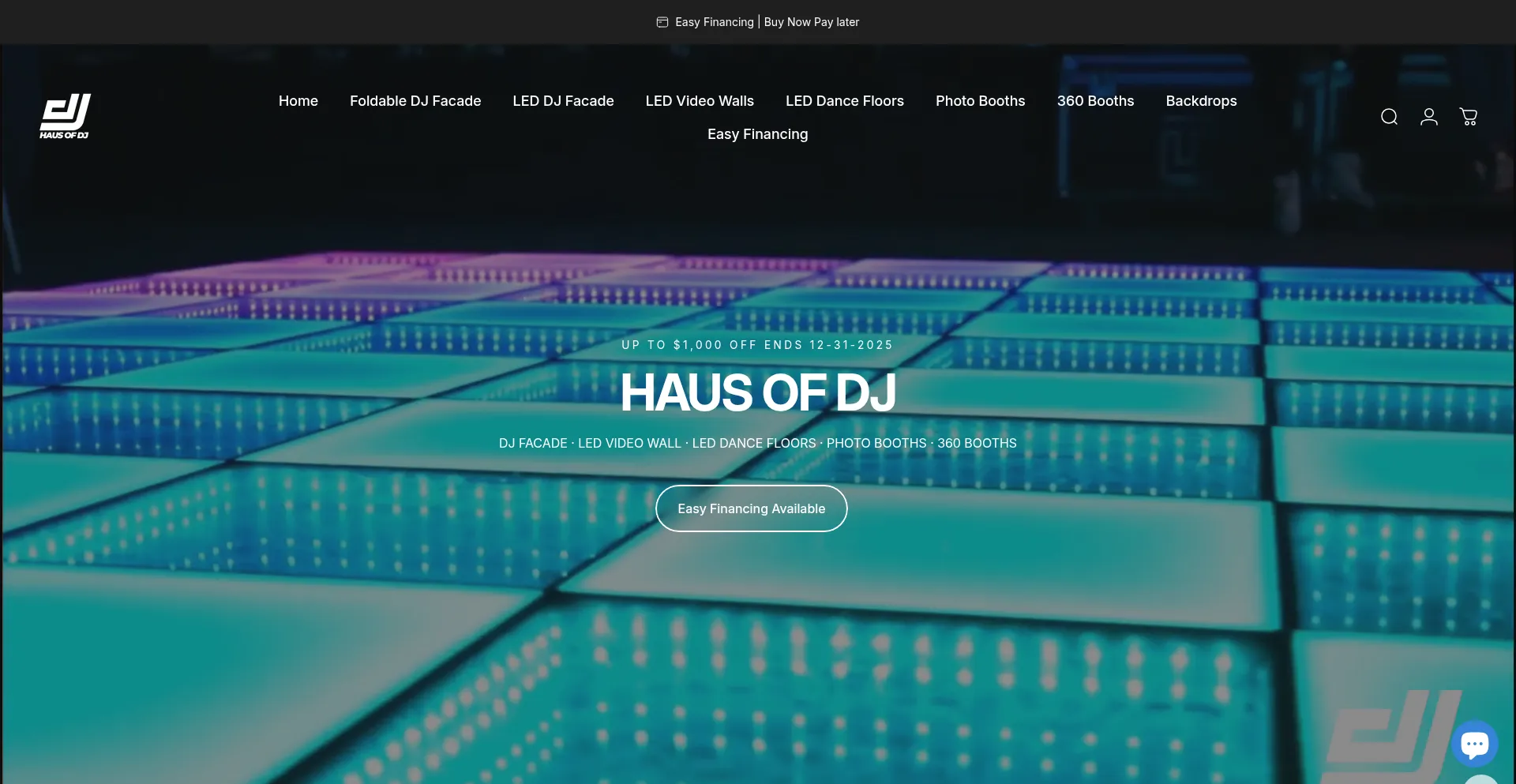Viewport: 1516px width, 784px height.
Task: Open LED Dance Floors page
Action: (844, 101)
